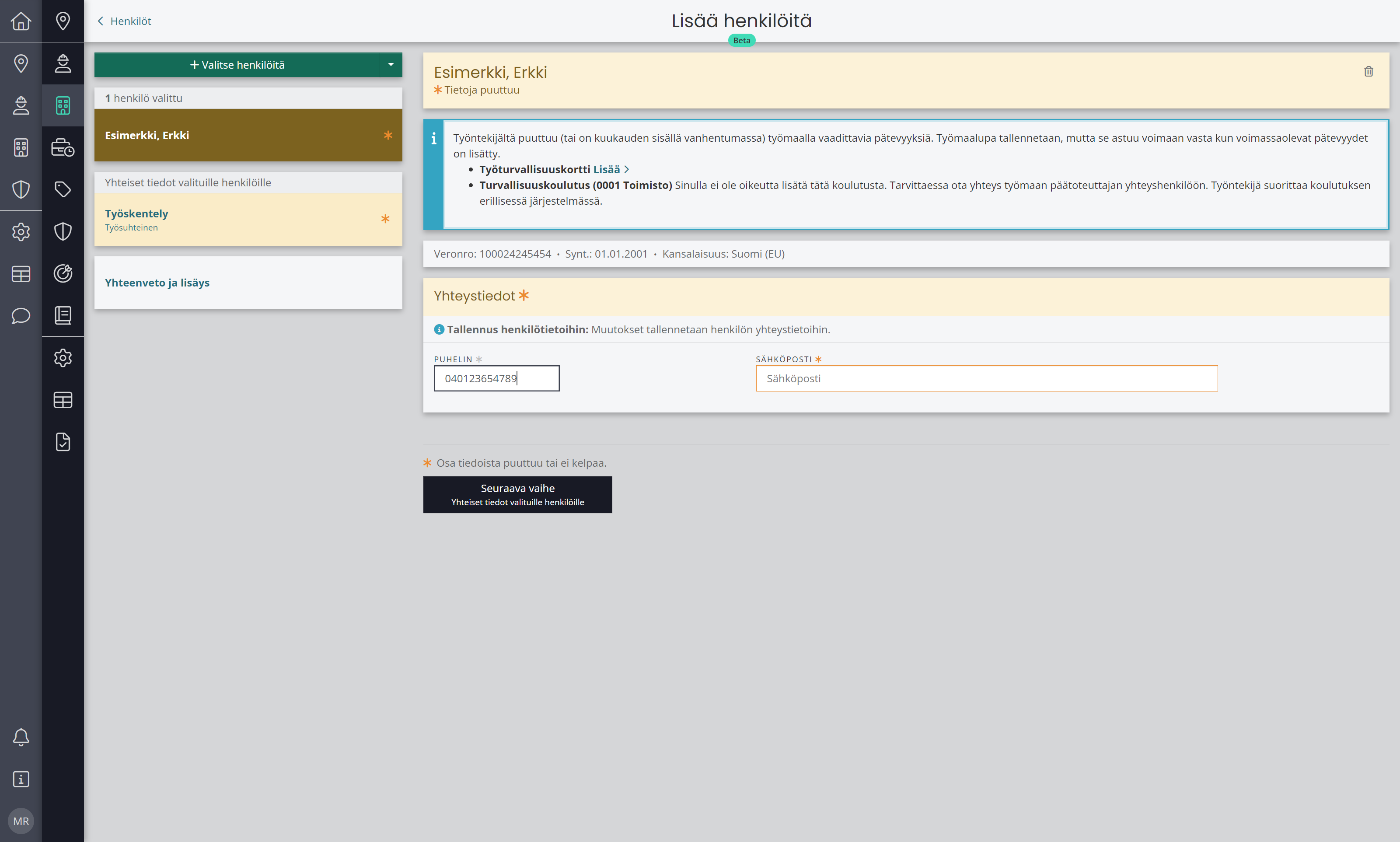
Task: Open the Yhteenveto ja lisäys step
Action: pos(248,283)
